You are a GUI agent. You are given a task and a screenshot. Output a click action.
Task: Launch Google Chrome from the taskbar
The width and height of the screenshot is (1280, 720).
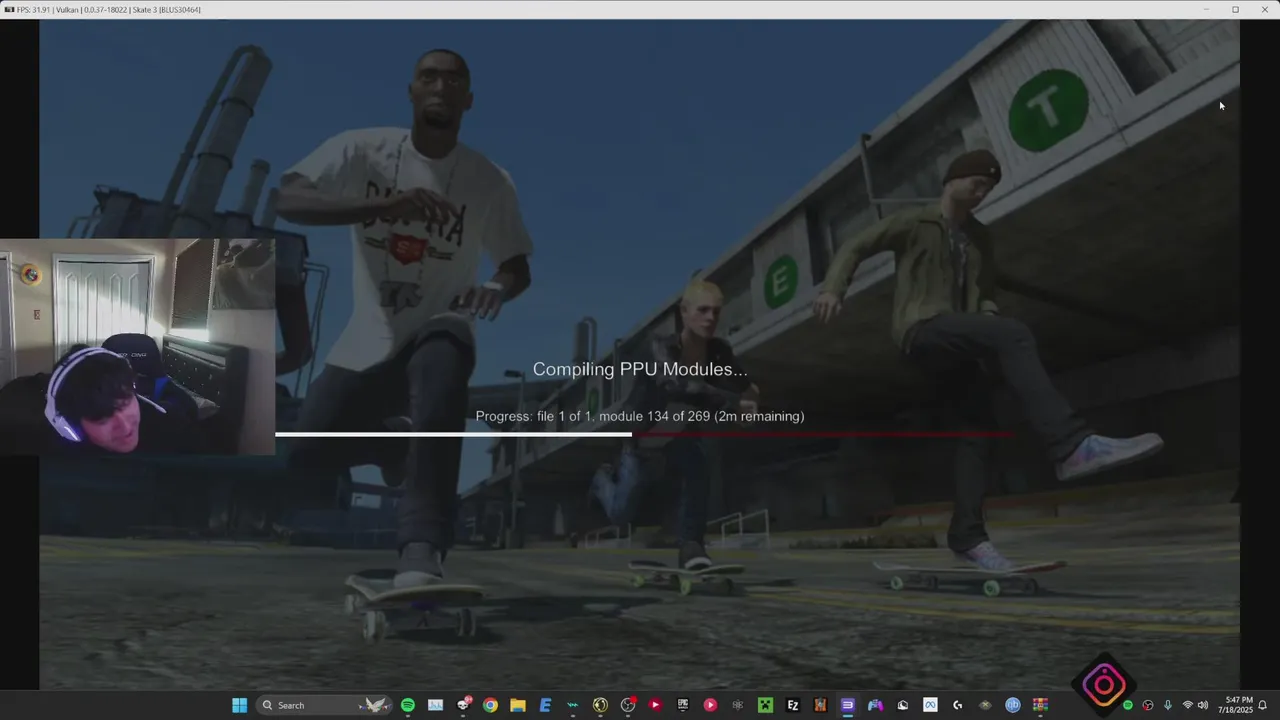tap(490, 705)
